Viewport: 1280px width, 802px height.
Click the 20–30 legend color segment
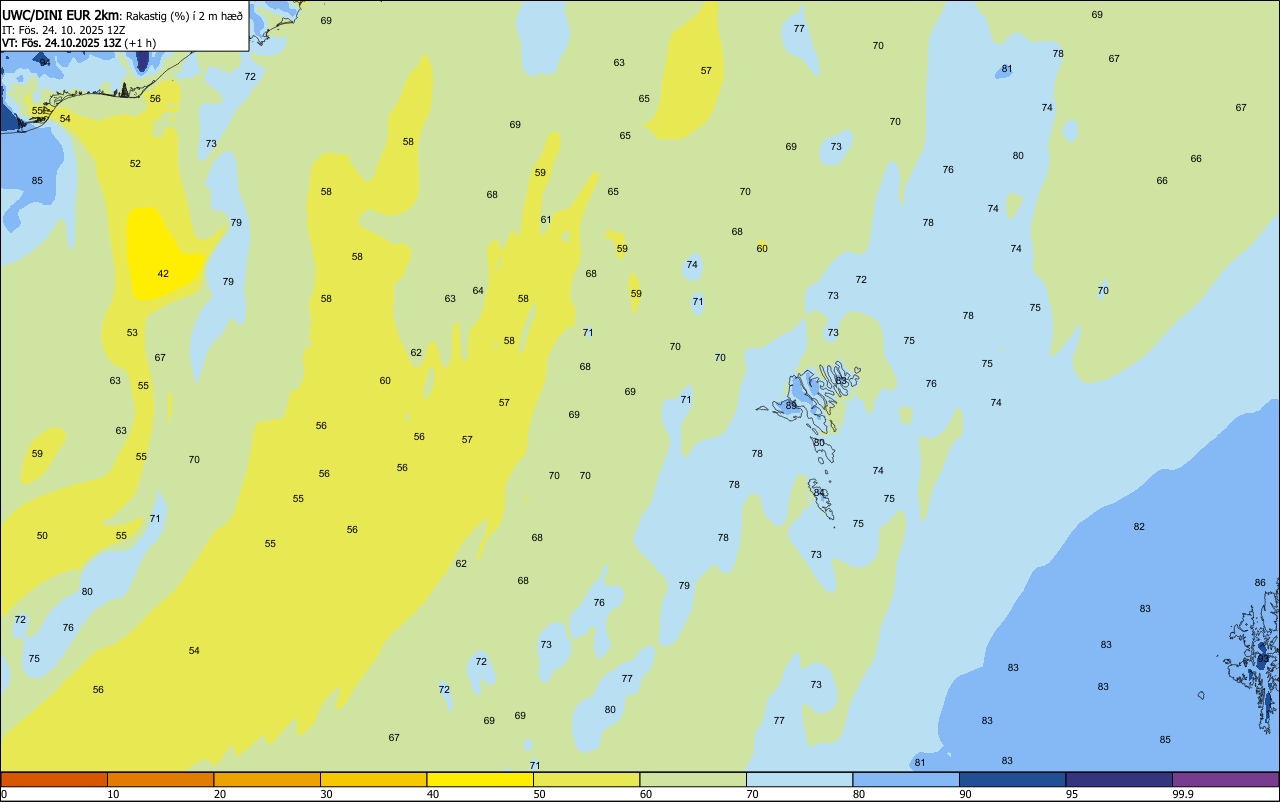pos(267,779)
